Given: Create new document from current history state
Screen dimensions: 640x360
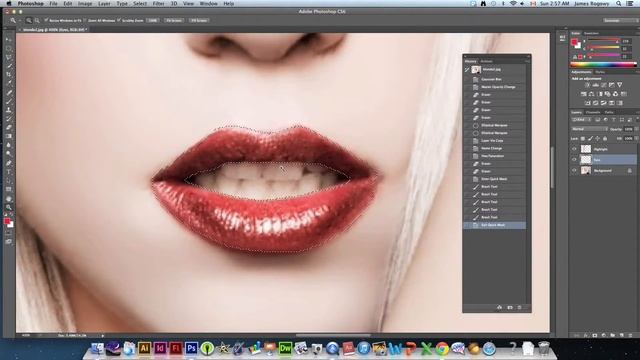Looking at the screenshot, I should click(499, 307).
